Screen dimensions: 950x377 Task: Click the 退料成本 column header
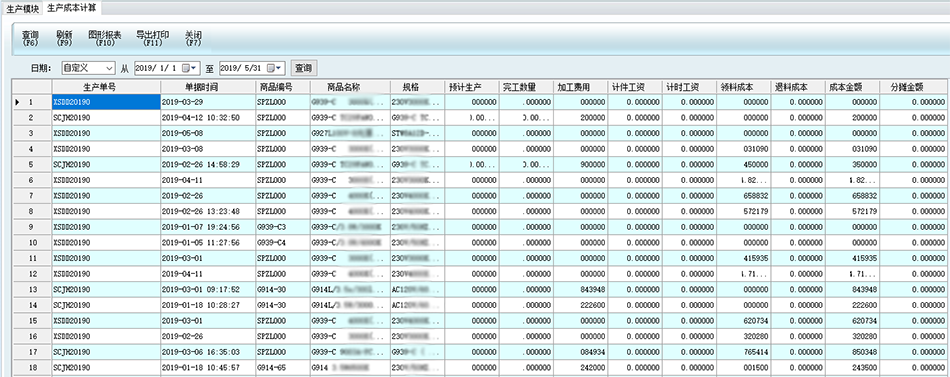pyautogui.click(x=797, y=87)
